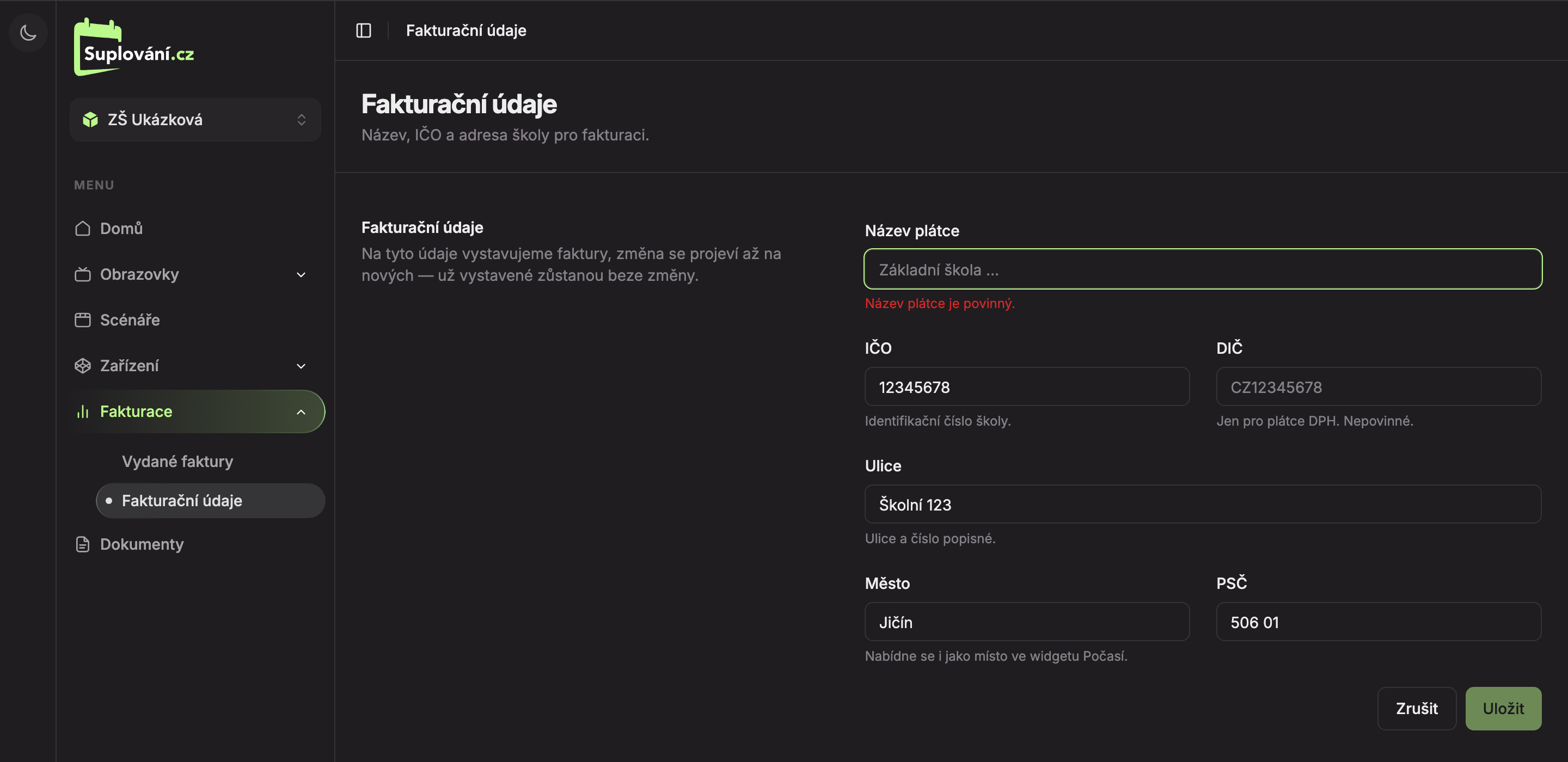The width and height of the screenshot is (1568, 762).
Task: Click the Dokumenty file icon
Action: (83, 544)
